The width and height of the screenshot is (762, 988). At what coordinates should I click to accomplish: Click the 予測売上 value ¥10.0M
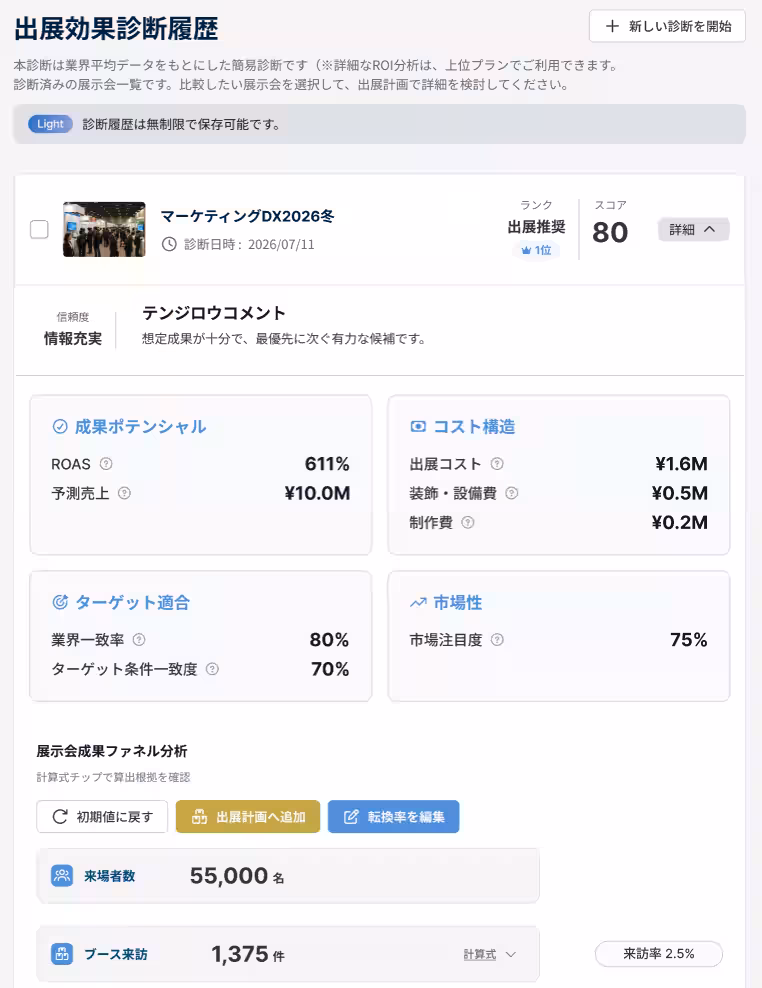click(x=317, y=493)
